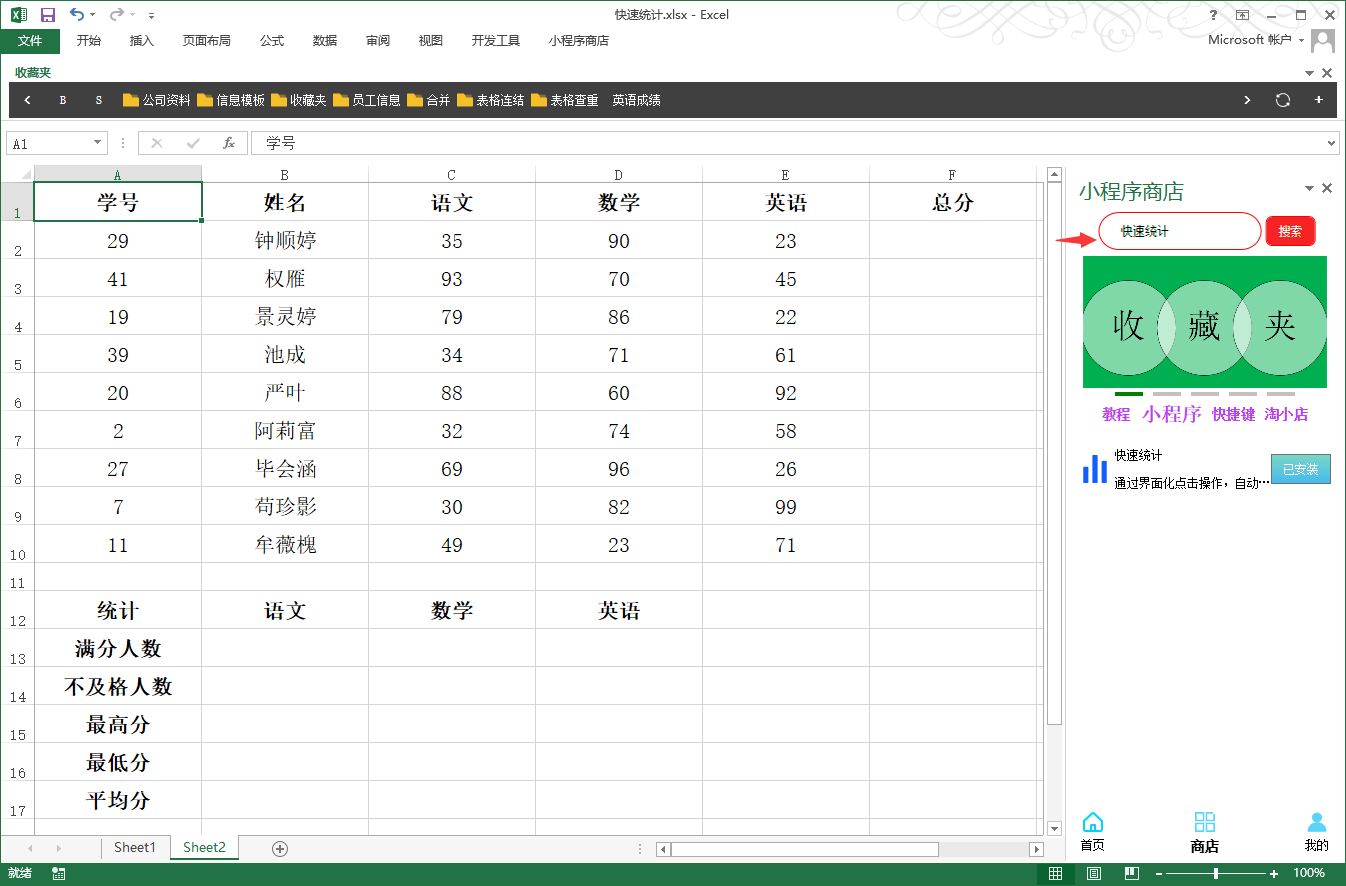Click the zoom slider handle
Image resolution: width=1346 pixels, height=886 pixels.
(x=1216, y=874)
